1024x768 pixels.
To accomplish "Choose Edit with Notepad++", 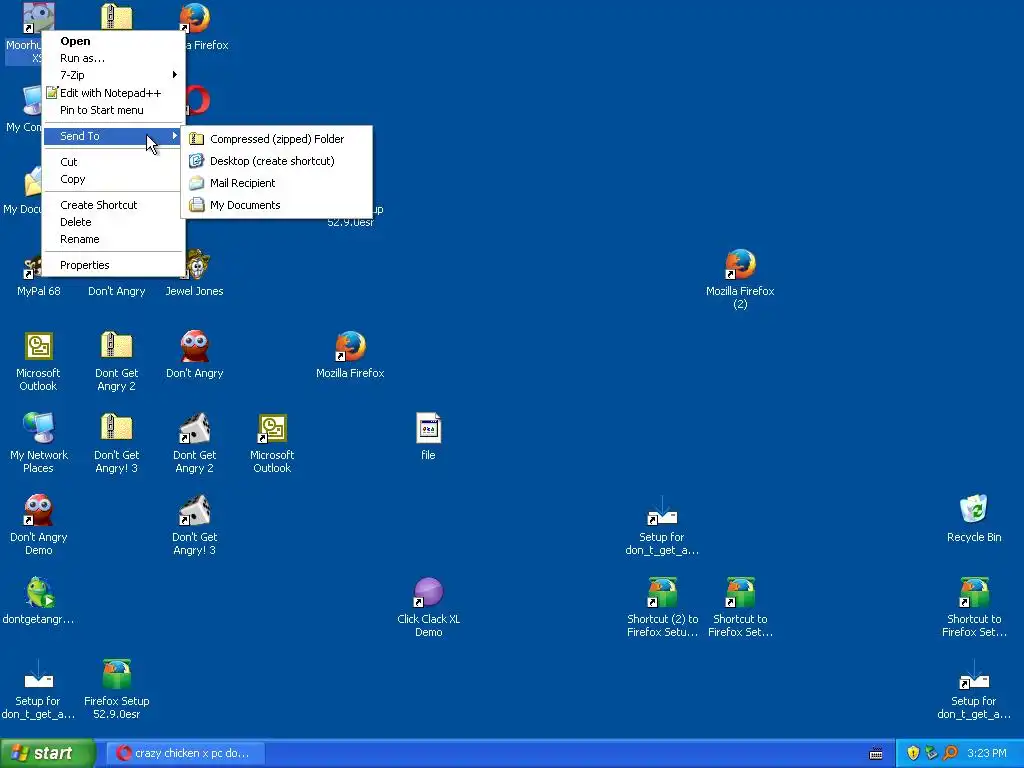I will pos(114,93).
